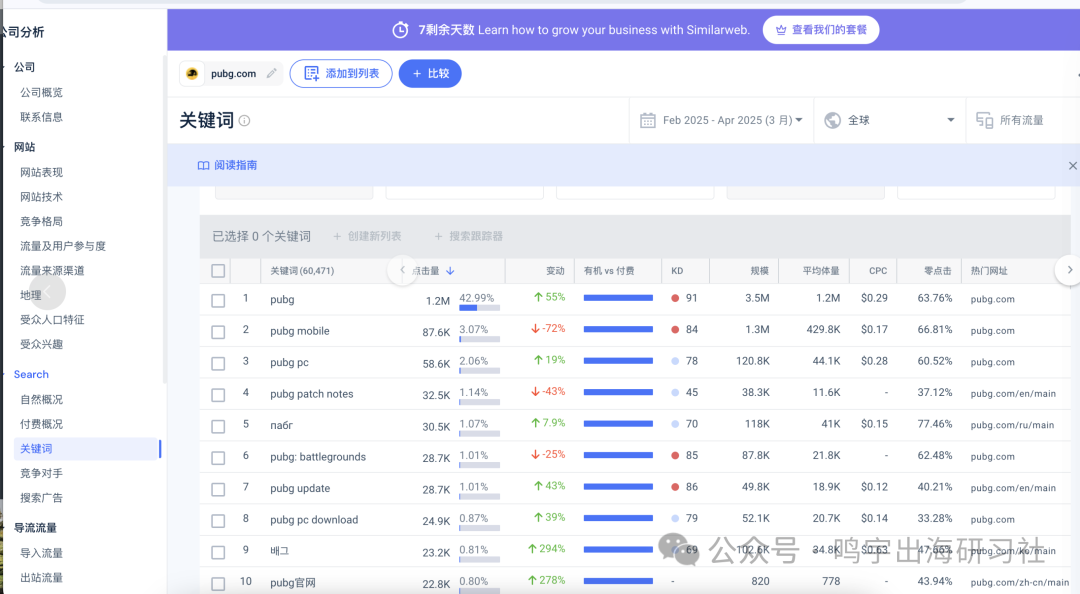Viewport: 1080px width, 594px height.
Task: Check the box for pubg pc download
Action: [218, 521]
